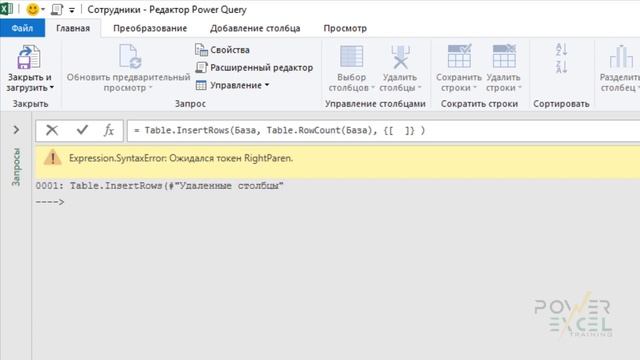Sort descending with the Z-A icon

pos(562,67)
